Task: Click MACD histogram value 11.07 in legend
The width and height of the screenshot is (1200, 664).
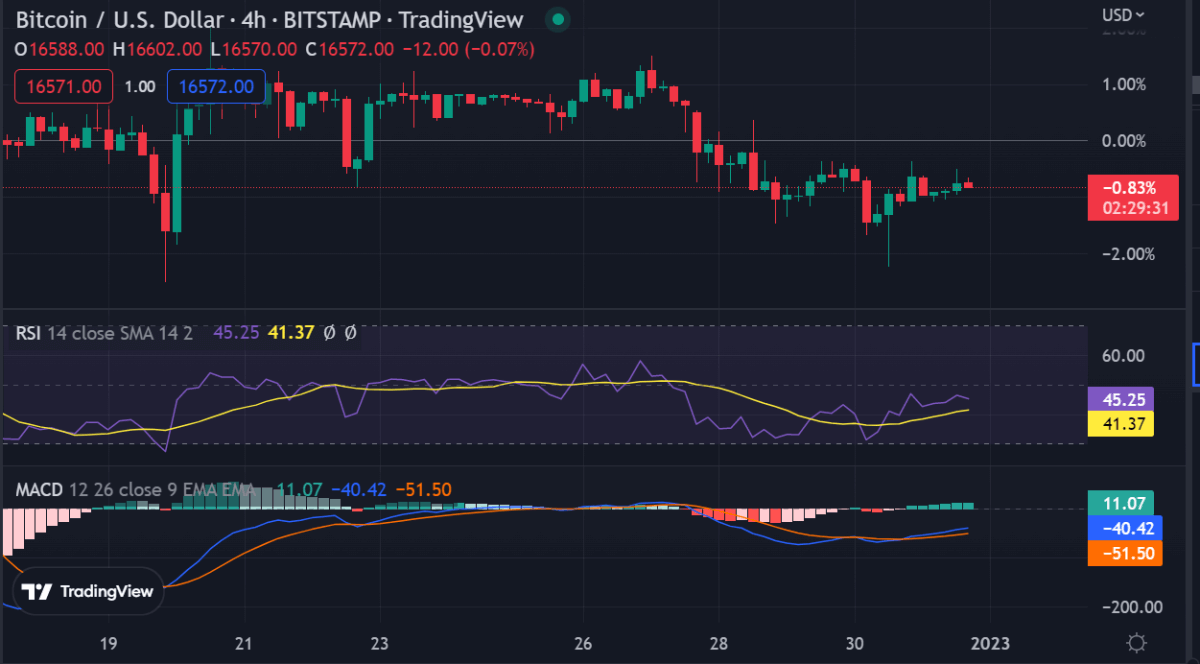Action: click(x=299, y=489)
